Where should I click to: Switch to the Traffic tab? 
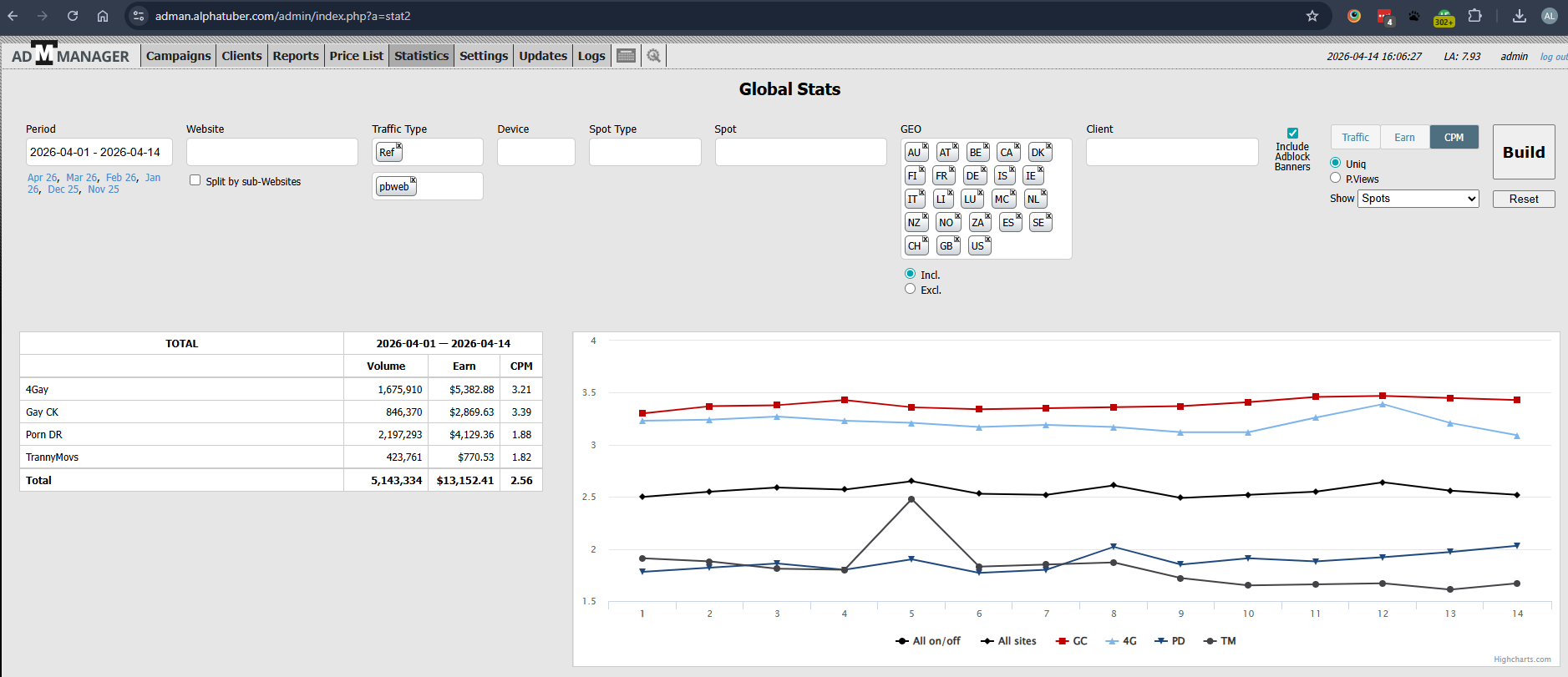coord(1355,137)
